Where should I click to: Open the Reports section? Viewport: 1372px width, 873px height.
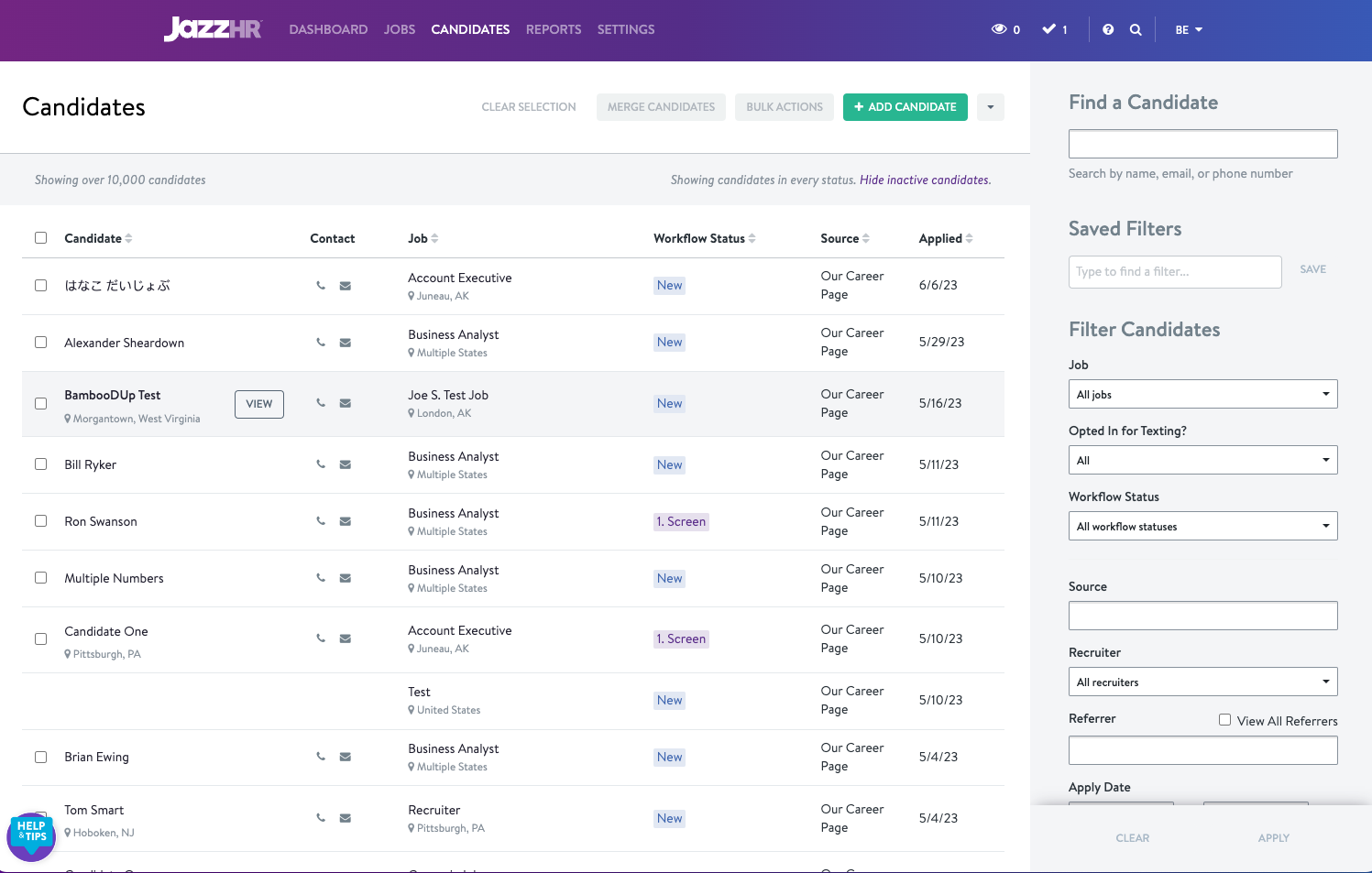[x=554, y=29]
